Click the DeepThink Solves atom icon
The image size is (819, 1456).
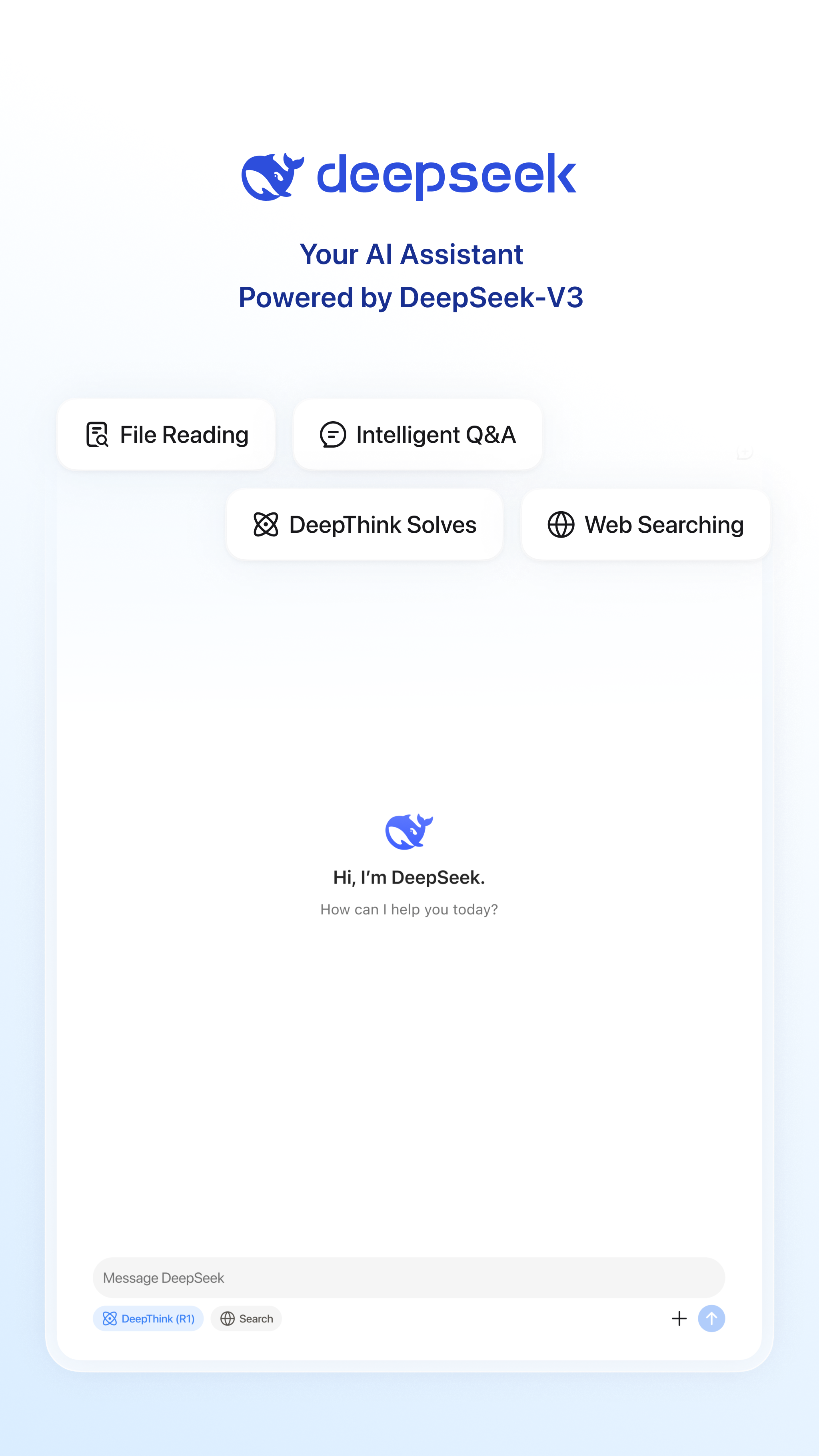[266, 524]
